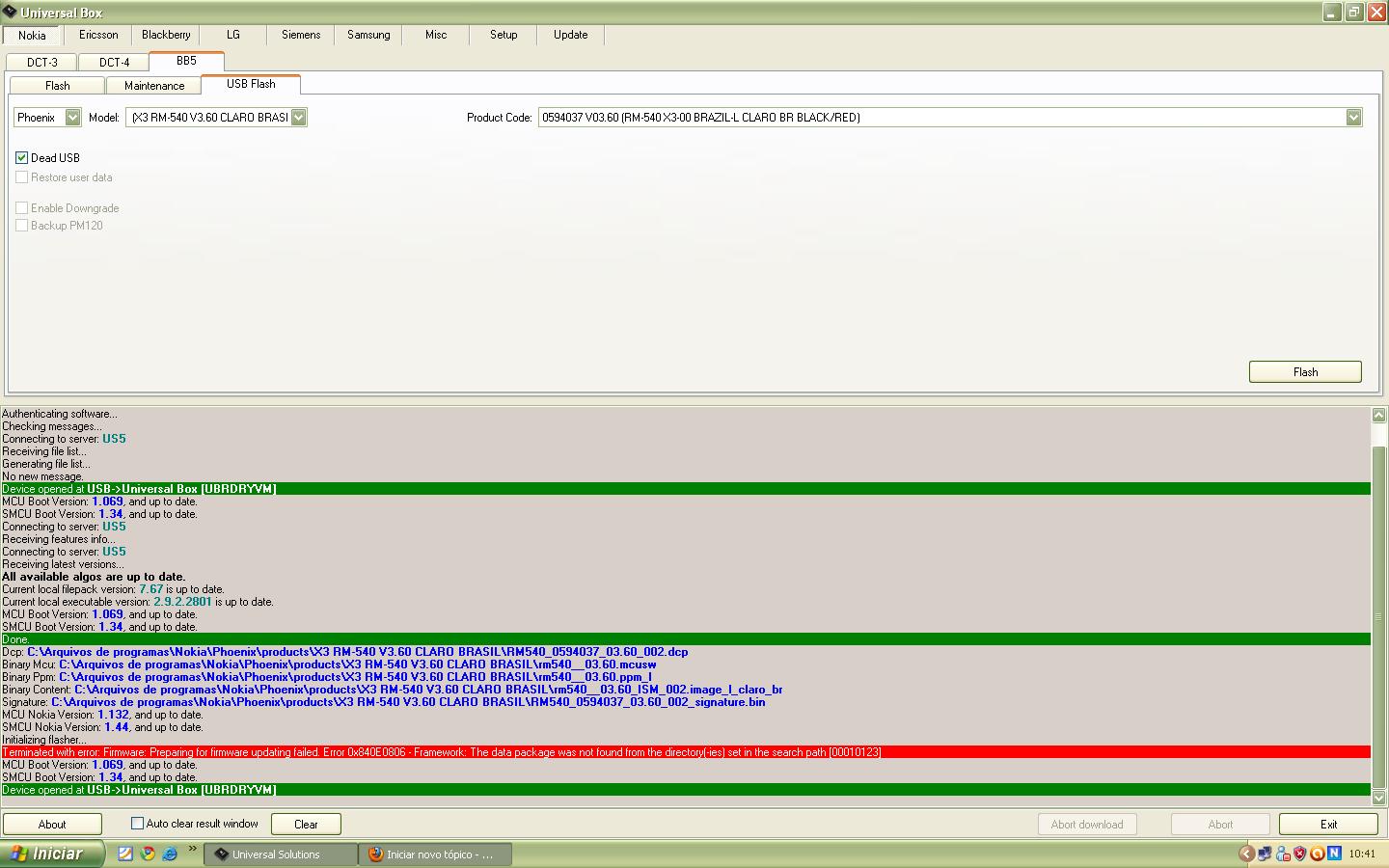
Task: Open the Flash sub-tab
Action: tap(57, 86)
